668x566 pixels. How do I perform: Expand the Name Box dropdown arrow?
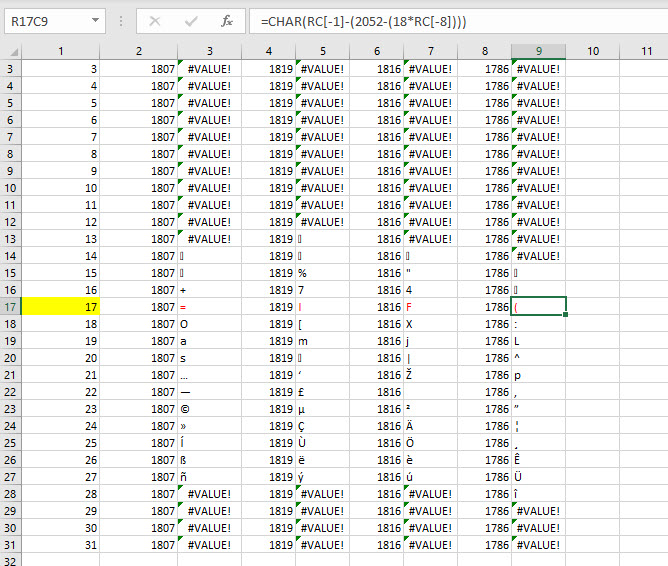coord(95,20)
